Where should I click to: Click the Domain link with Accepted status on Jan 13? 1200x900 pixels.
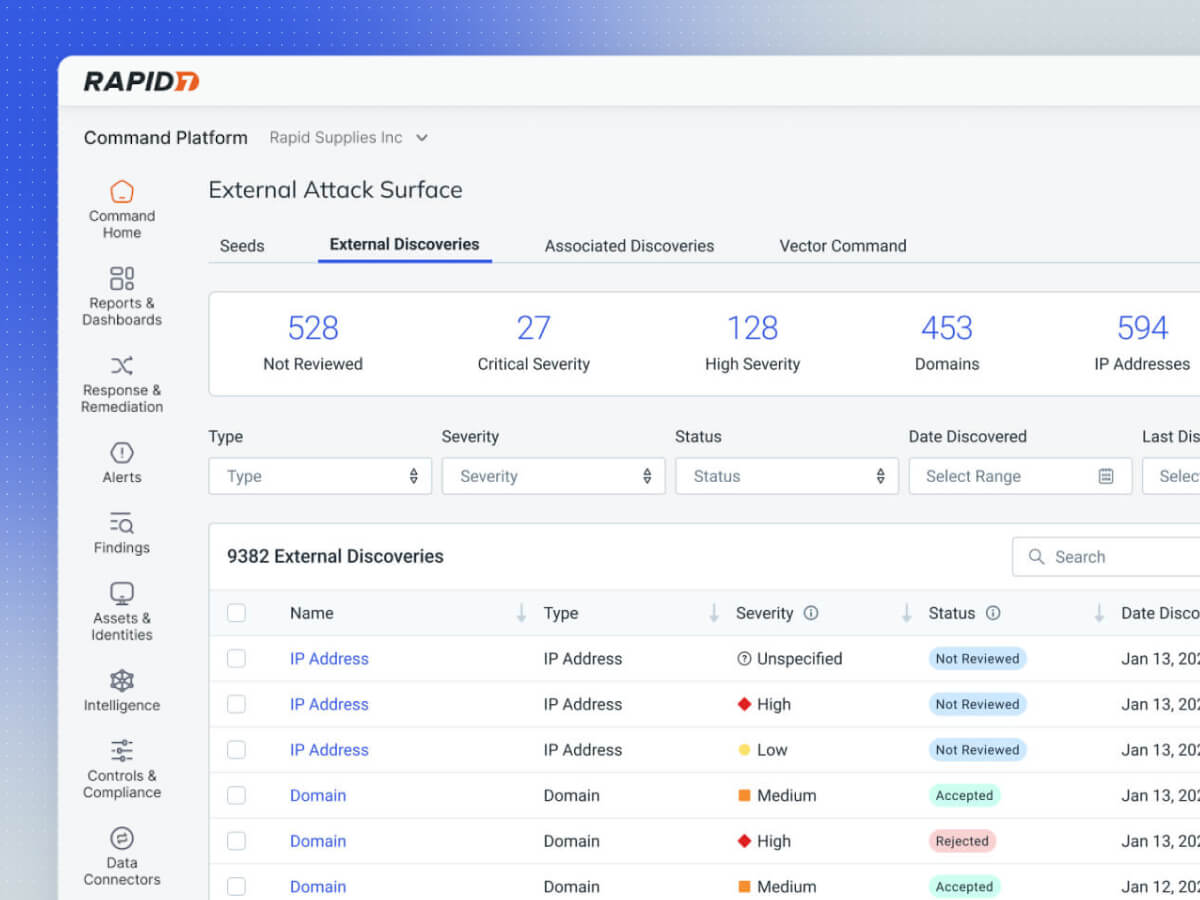tap(318, 796)
